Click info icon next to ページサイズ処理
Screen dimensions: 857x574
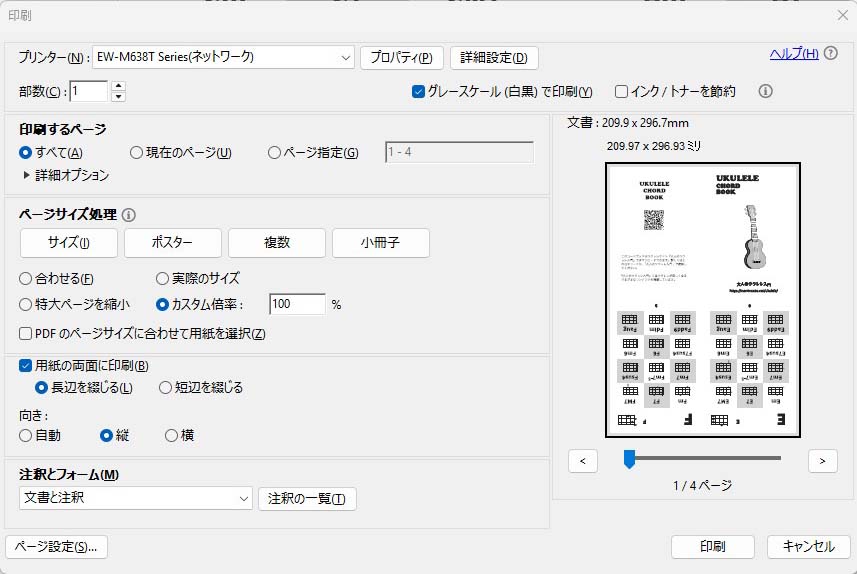[x=129, y=214]
